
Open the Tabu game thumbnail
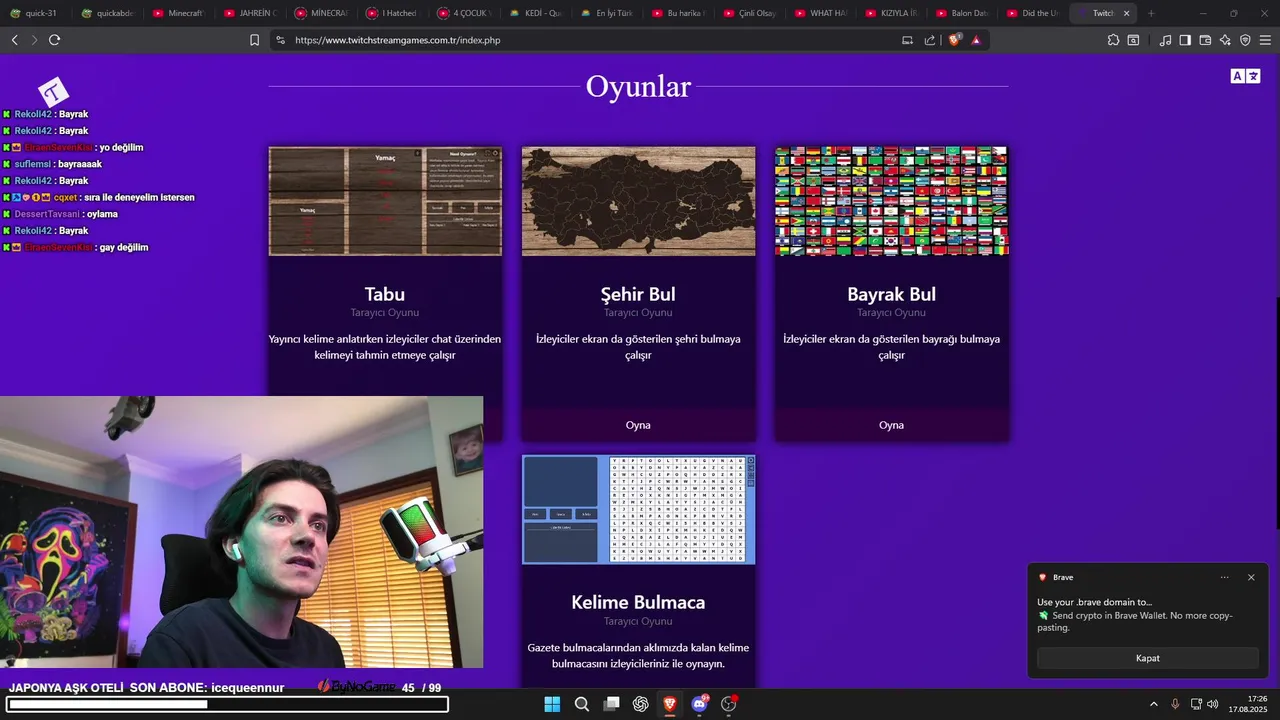tap(385, 201)
